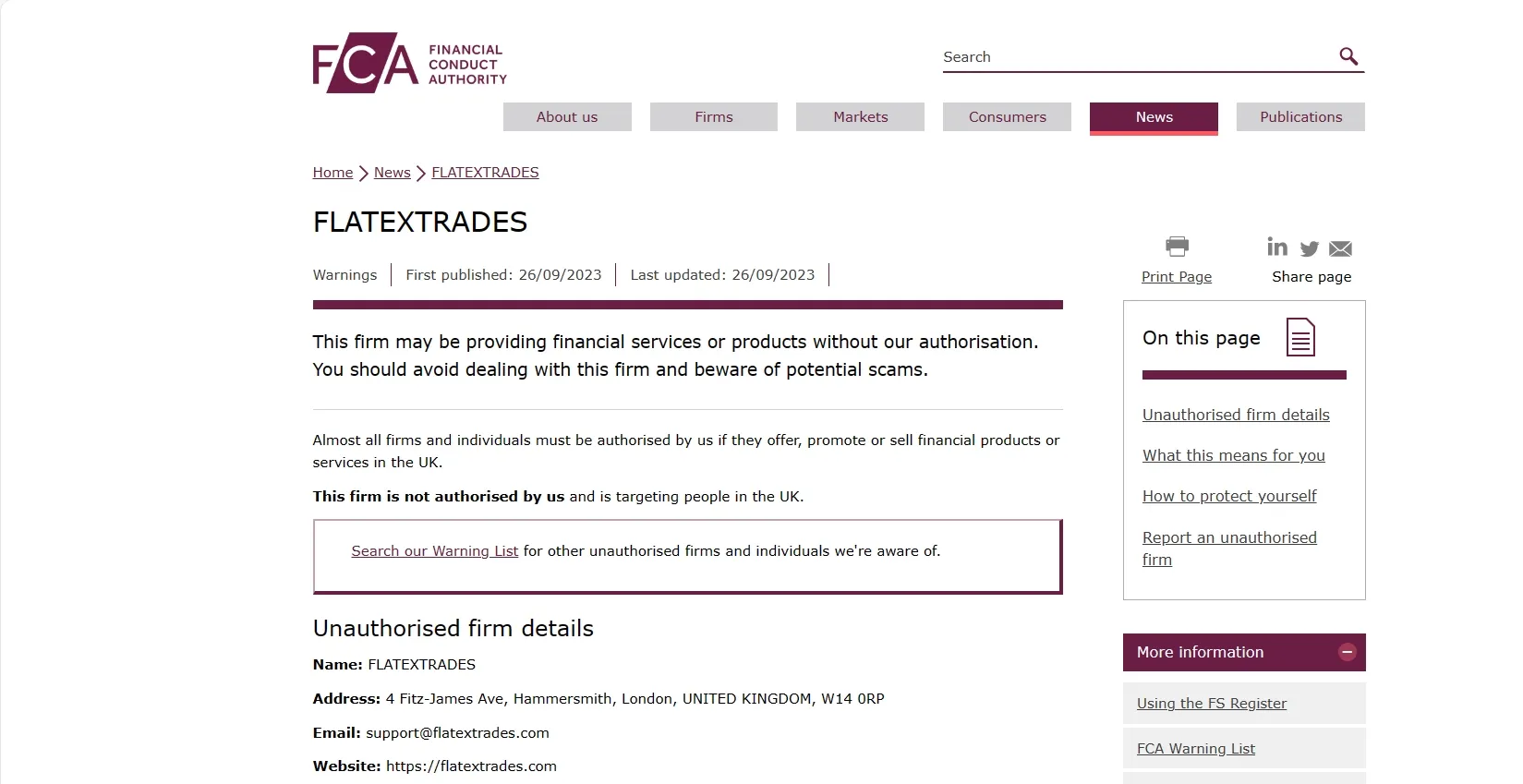
Task: Click the document icon beside On this page
Action: [x=1300, y=337]
